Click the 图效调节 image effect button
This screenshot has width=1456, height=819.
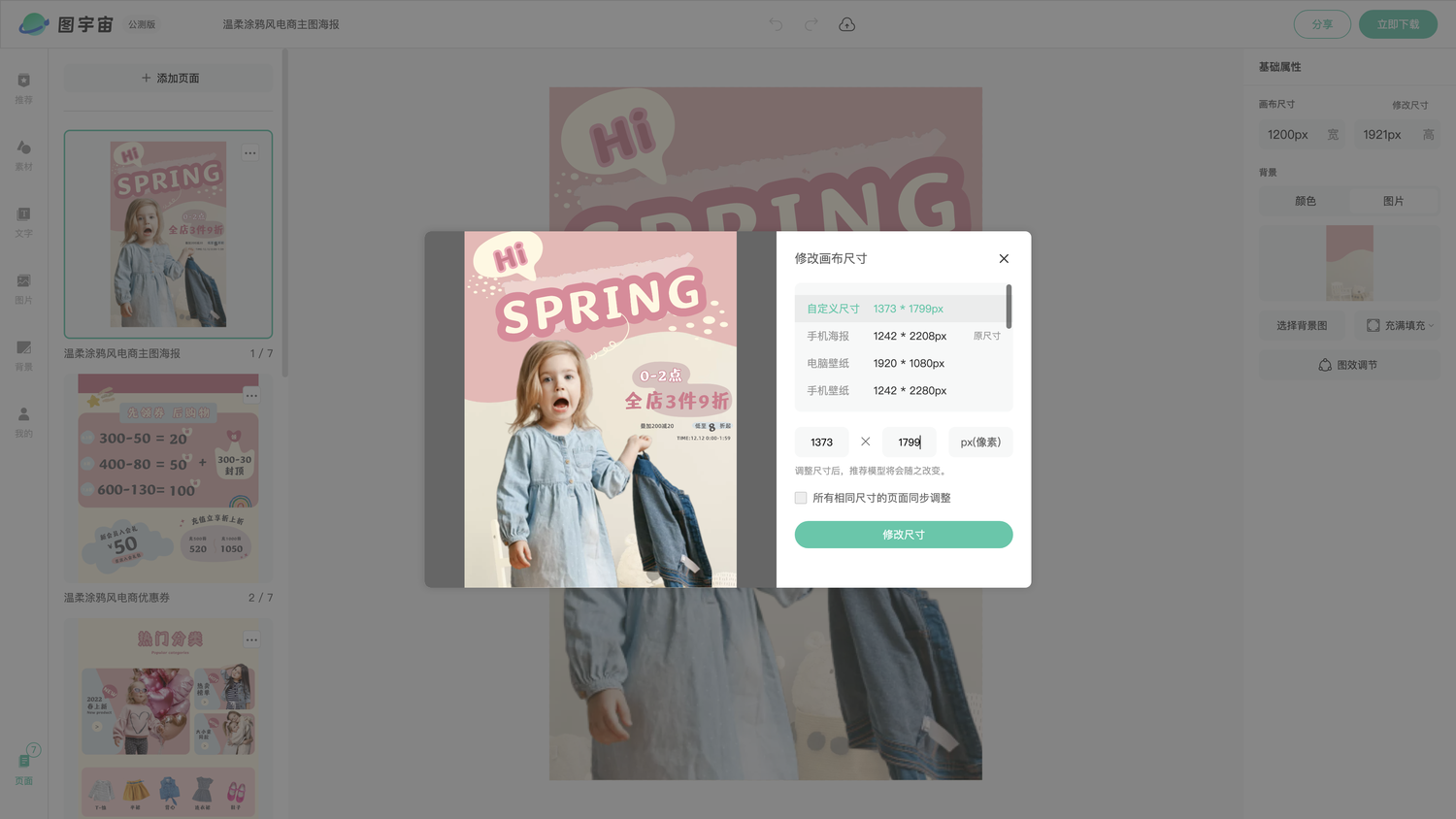1349,365
